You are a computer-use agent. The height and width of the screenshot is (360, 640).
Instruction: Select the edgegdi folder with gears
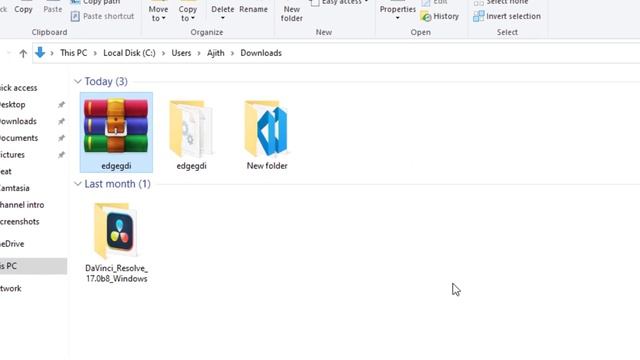191,134
